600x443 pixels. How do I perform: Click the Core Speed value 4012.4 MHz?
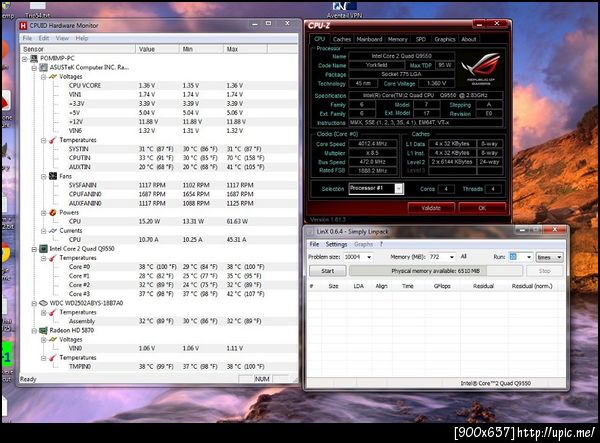[x=372, y=144]
